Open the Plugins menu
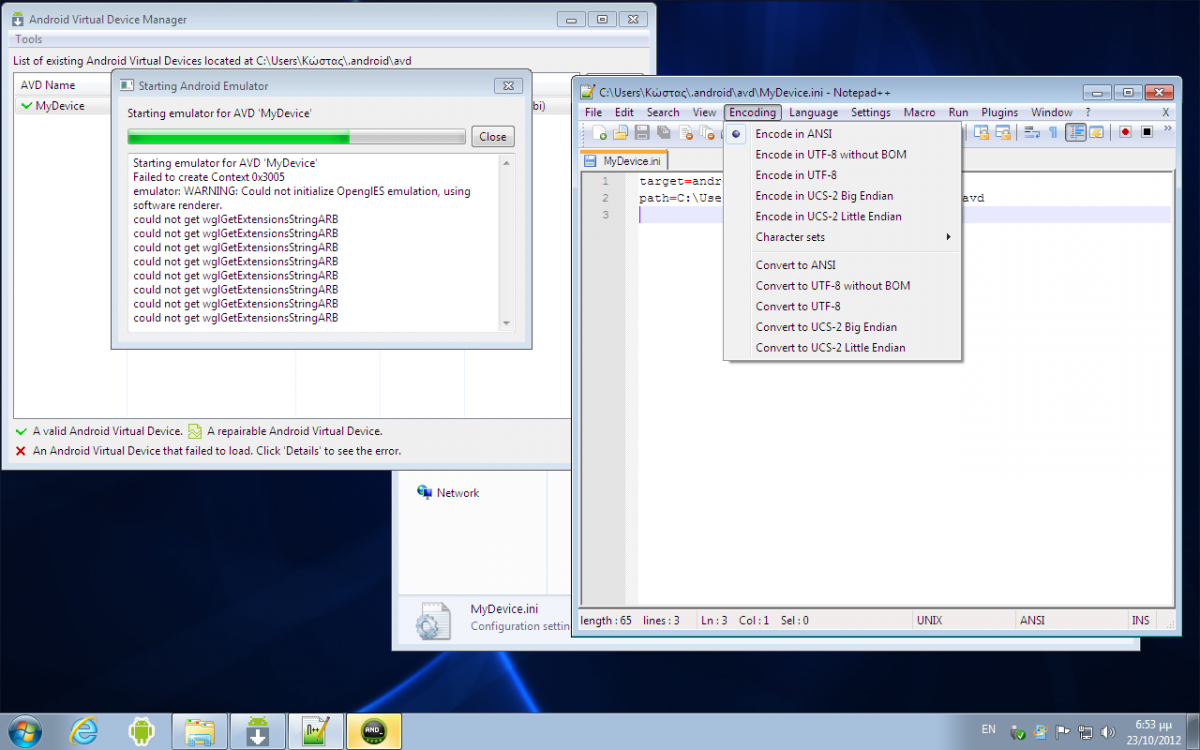Viewport: 1200px width, 750px height. pyautogui.click(x=1000, y=113)
